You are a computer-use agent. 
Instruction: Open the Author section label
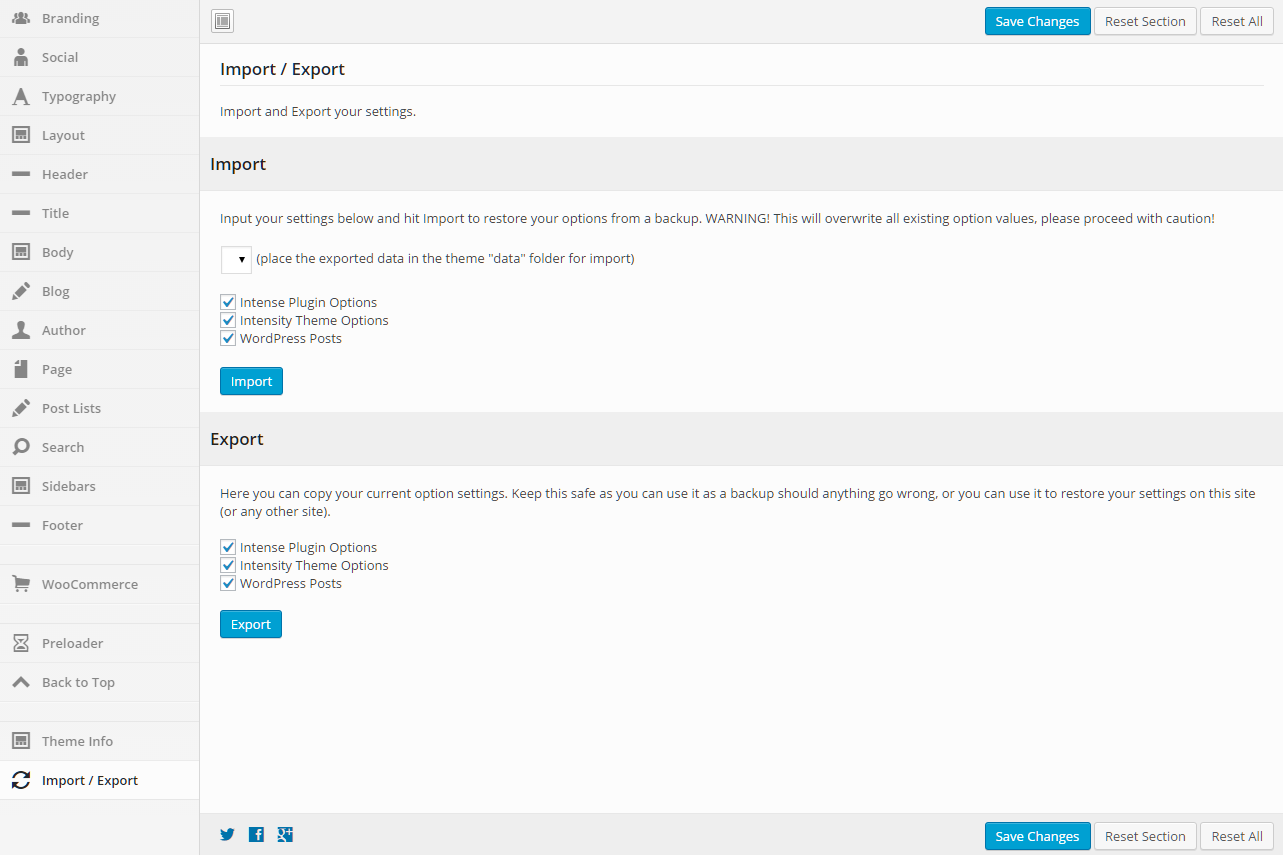click(x=64, y=330)
